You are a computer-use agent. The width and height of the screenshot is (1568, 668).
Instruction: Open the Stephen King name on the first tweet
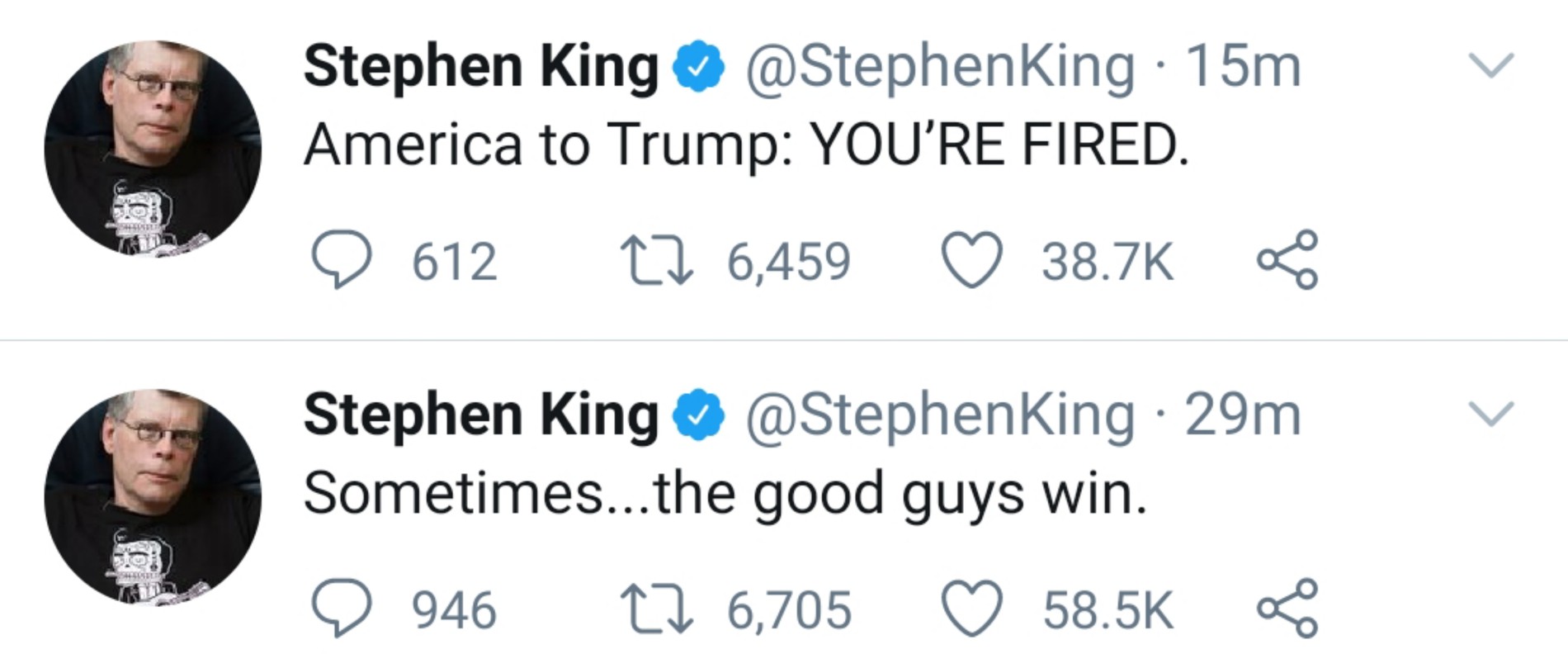point(480,66)
